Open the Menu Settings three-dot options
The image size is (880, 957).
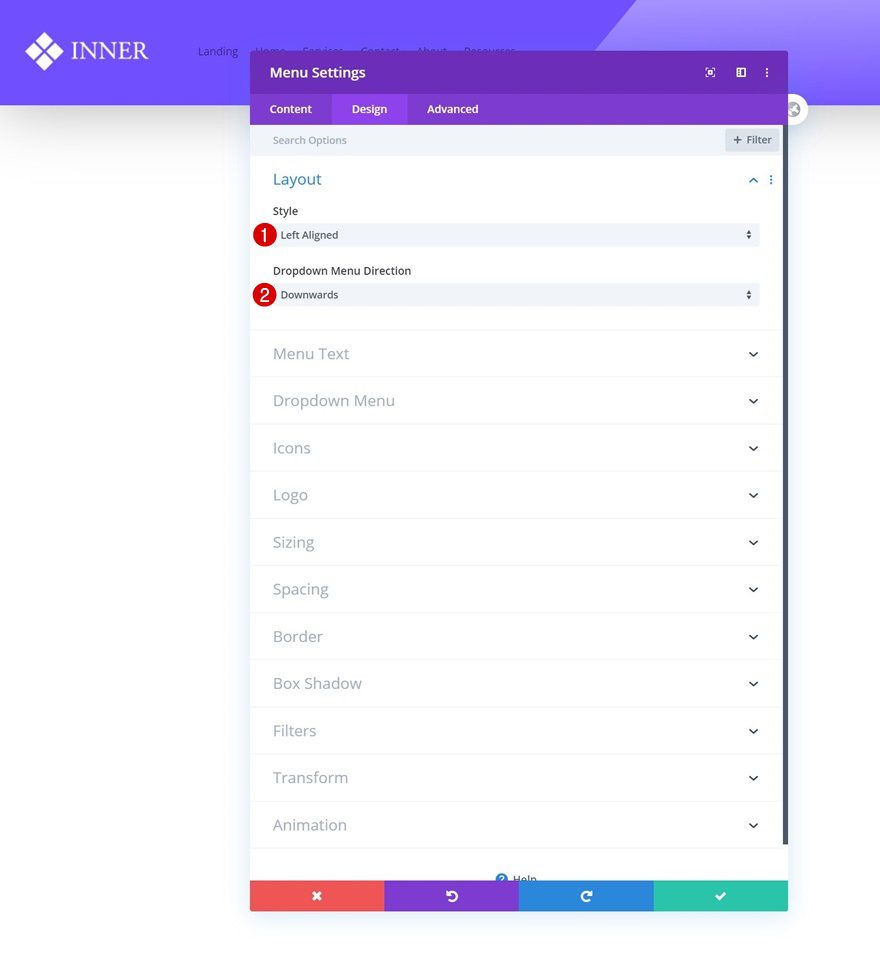767,73
